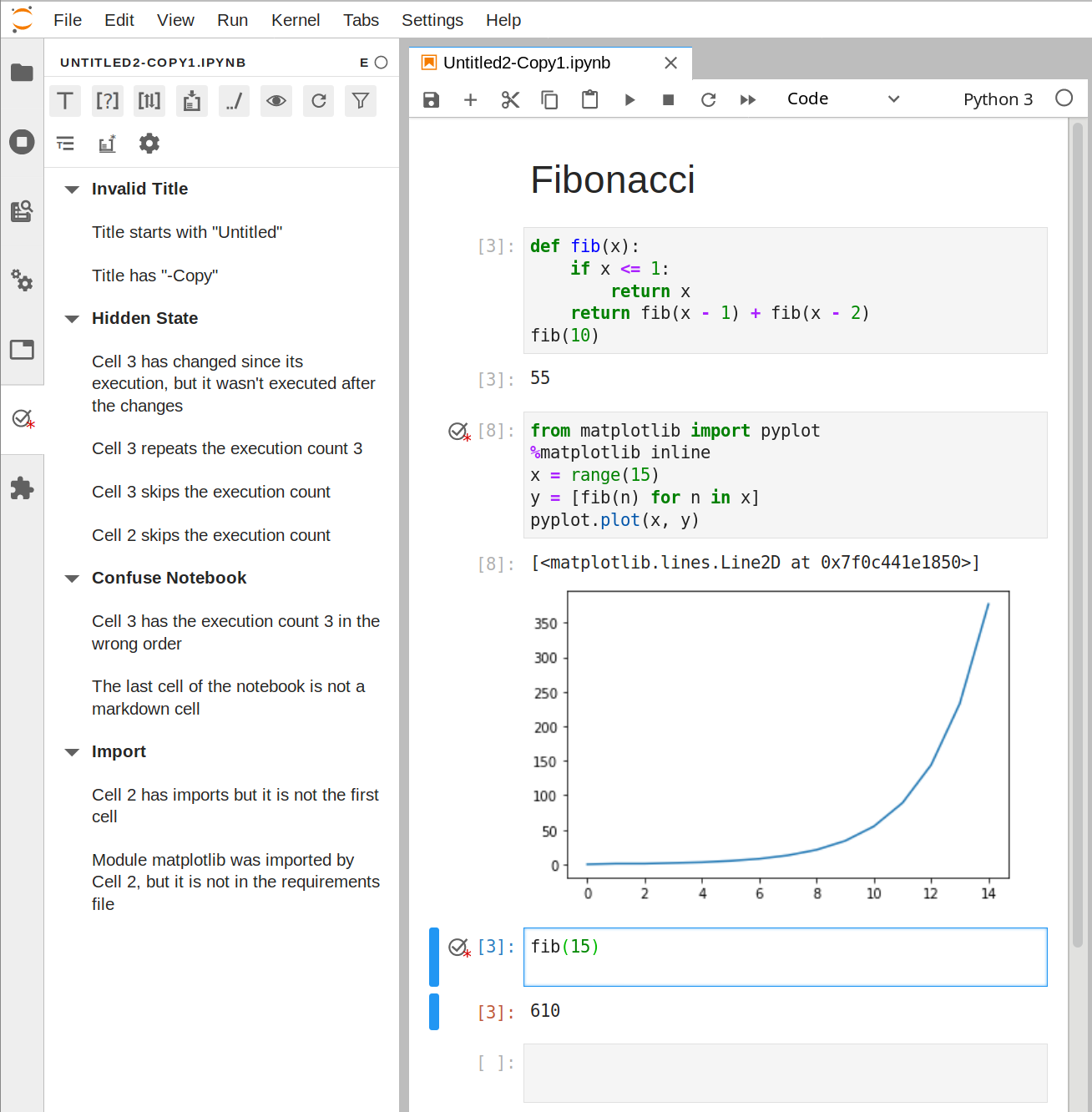Click the kernel idle indicator circle
This screenshot has width=1092, height=1112.
[1064, 99]
